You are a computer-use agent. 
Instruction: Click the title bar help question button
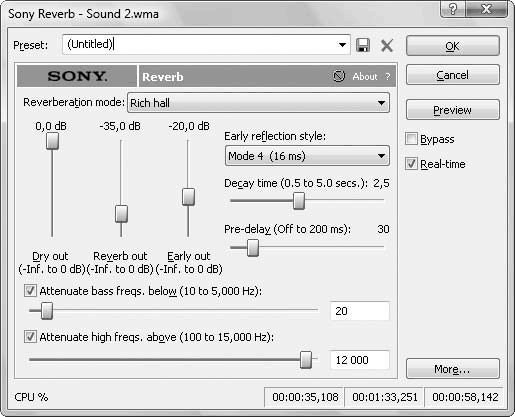click(453, 9)
